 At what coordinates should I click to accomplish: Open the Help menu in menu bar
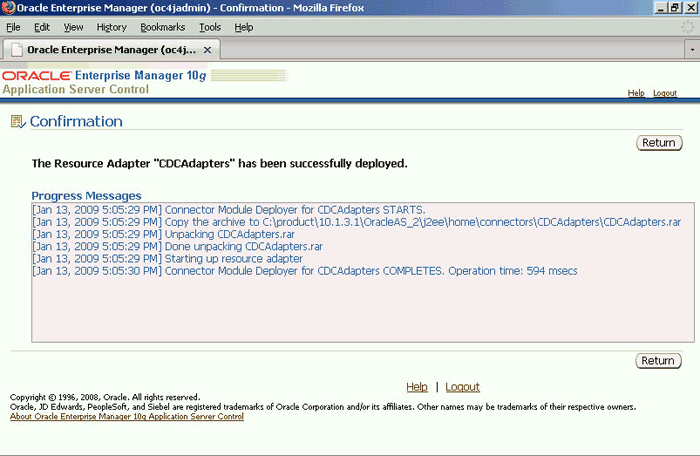click(244, 27)
